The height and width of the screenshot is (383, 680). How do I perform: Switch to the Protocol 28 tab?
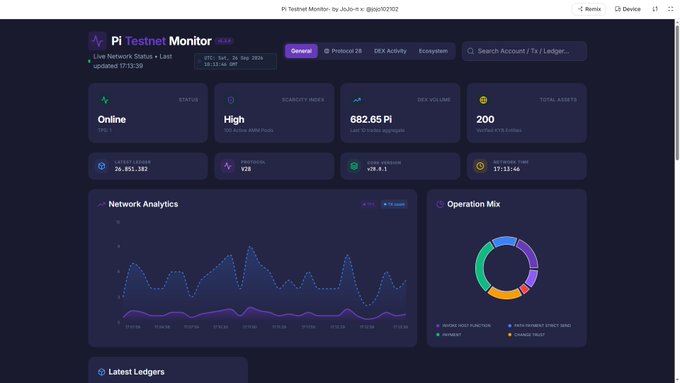click(343, 51)
